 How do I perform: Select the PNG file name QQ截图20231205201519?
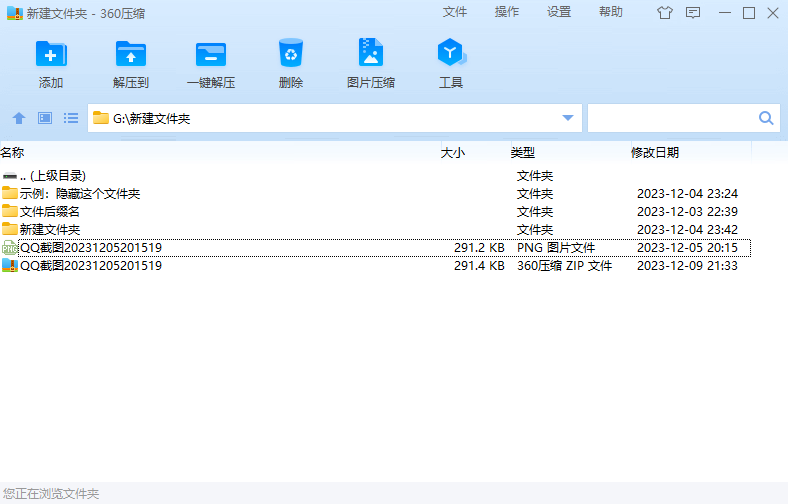pyautogui.click(x=91, y=248)
